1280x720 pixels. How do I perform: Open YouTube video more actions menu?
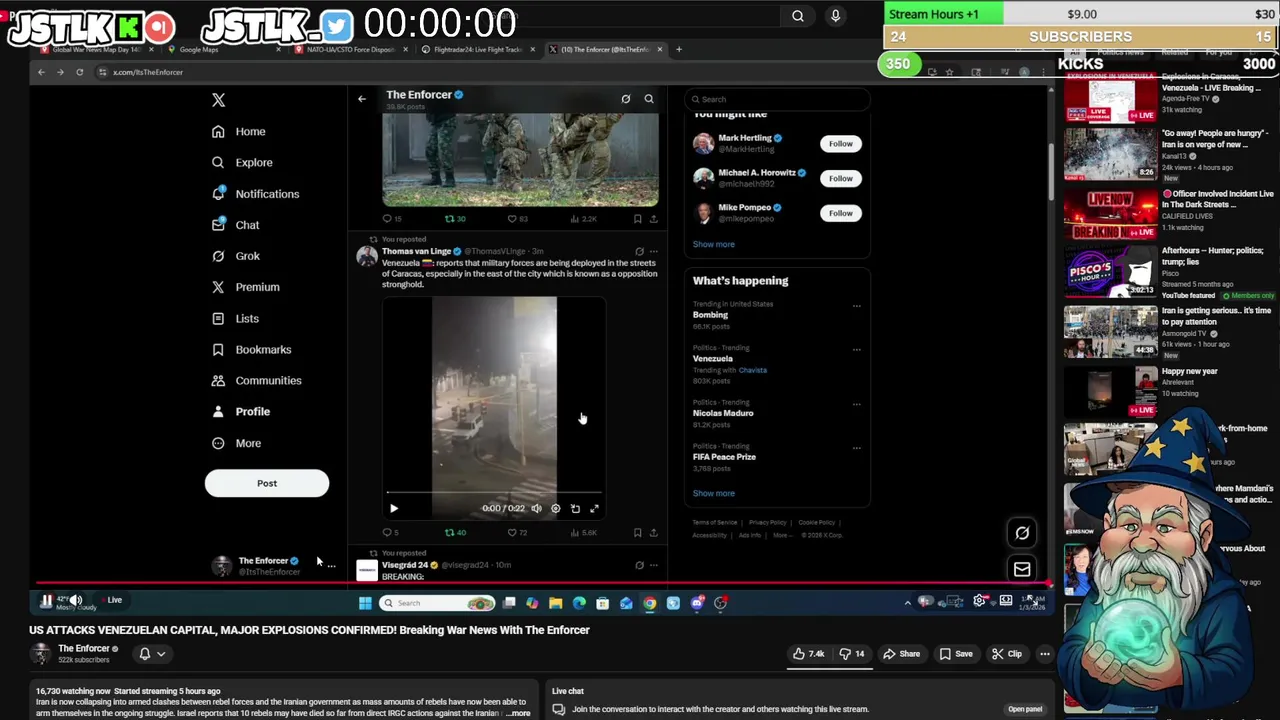tap(1044, 654)
